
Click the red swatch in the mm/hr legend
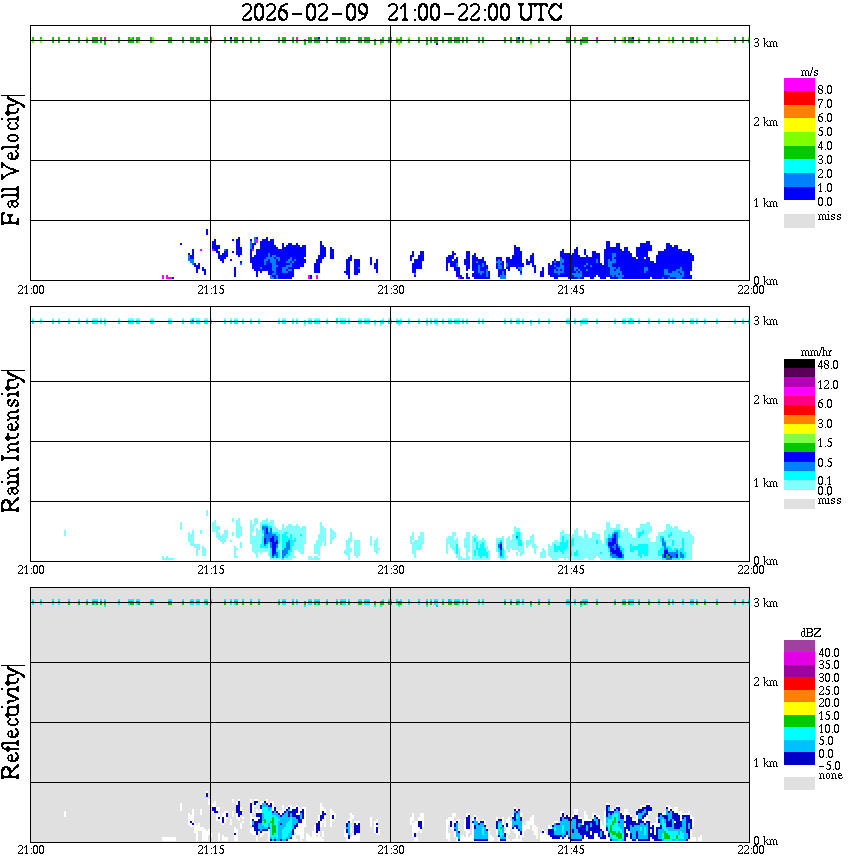pos(799,410)
